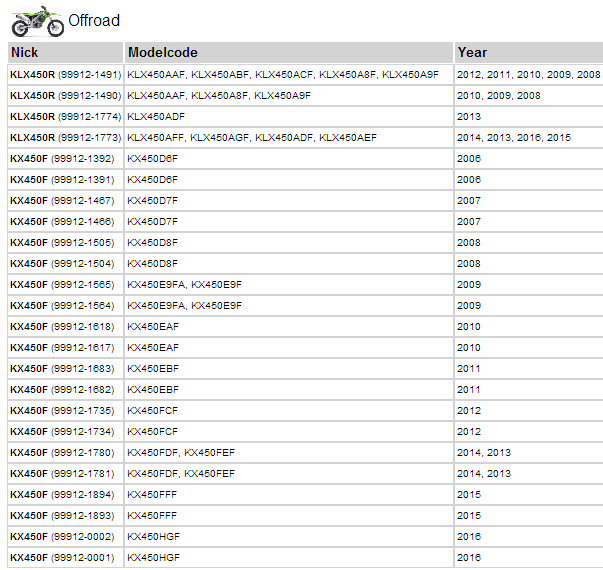Image resolution: width=603 pixels, height=570 pixels.
Task: Select the KX450F 99912-1392 link
Action: coord(61,159)
